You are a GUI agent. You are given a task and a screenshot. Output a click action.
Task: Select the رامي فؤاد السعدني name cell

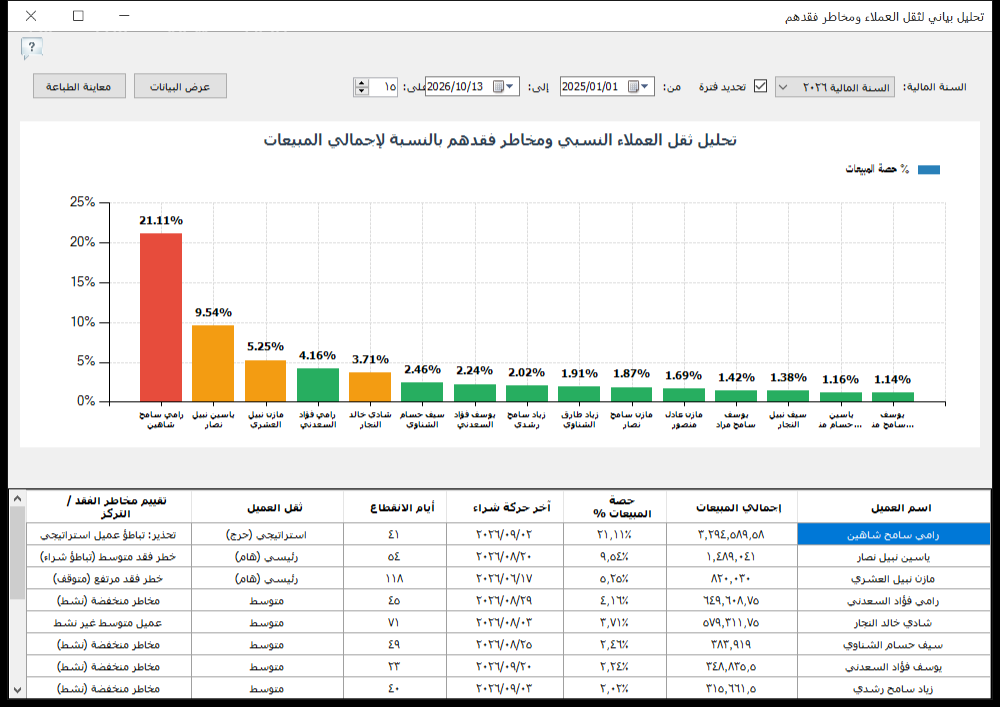(893, 601)
